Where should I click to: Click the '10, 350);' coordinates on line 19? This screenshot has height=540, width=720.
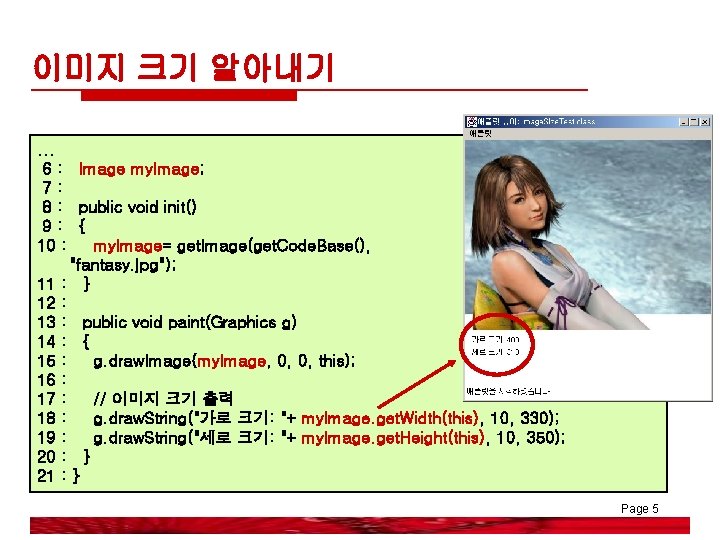click(530, 438)
